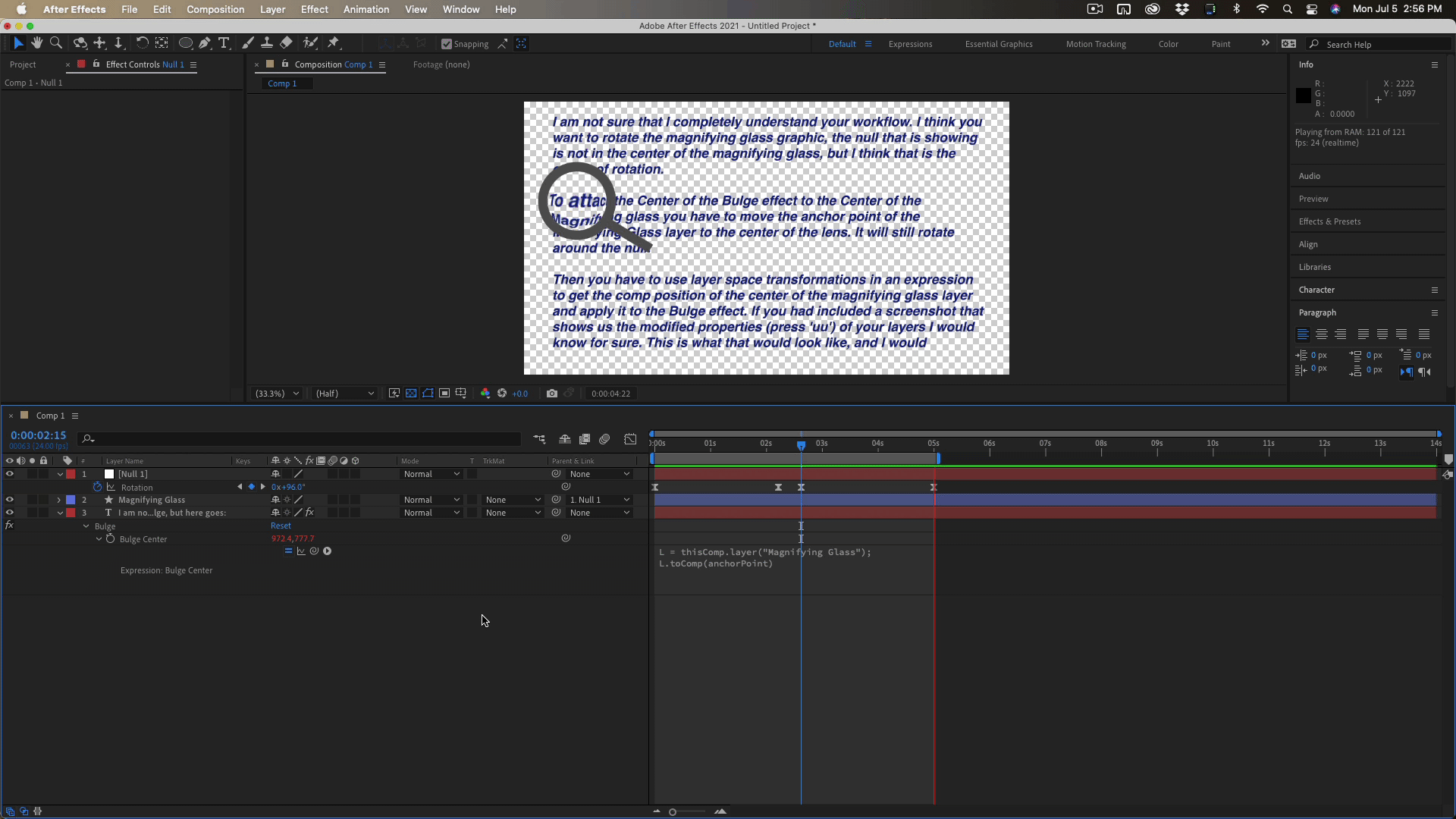Click the black color swatch in Info panel

[x=1303, y=96]
